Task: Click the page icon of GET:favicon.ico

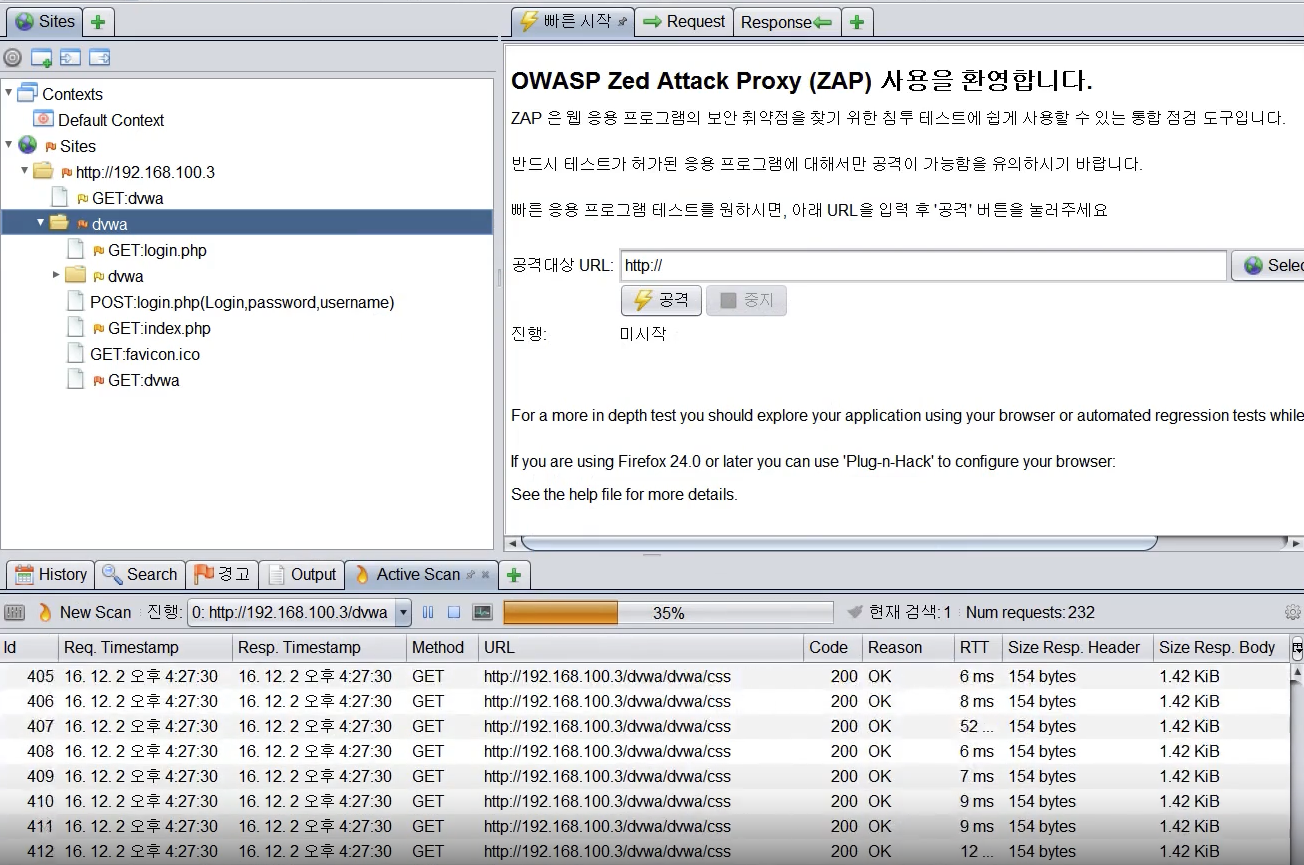Action: coord(74,353)
